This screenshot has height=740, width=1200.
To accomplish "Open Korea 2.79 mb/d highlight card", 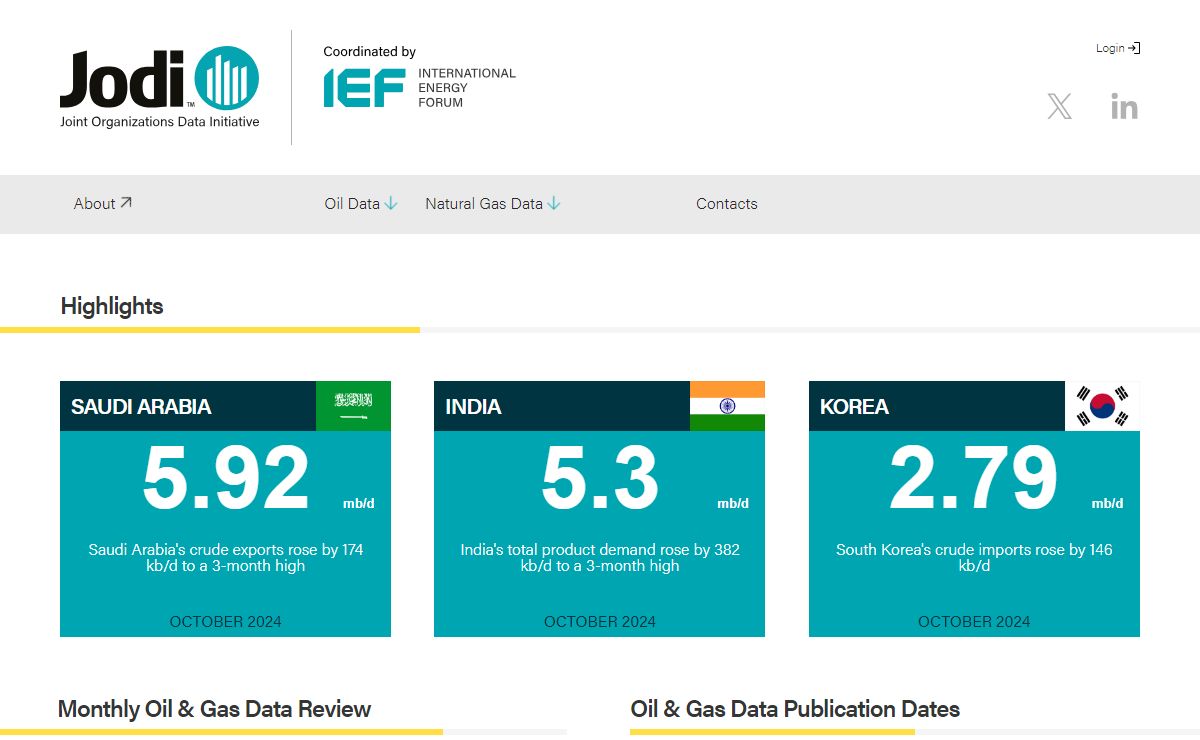I will (x=973, y=480).
